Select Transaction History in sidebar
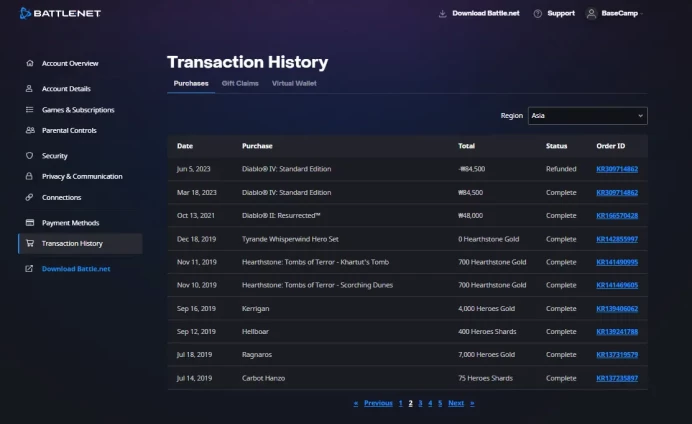 (x=80, y=243)
